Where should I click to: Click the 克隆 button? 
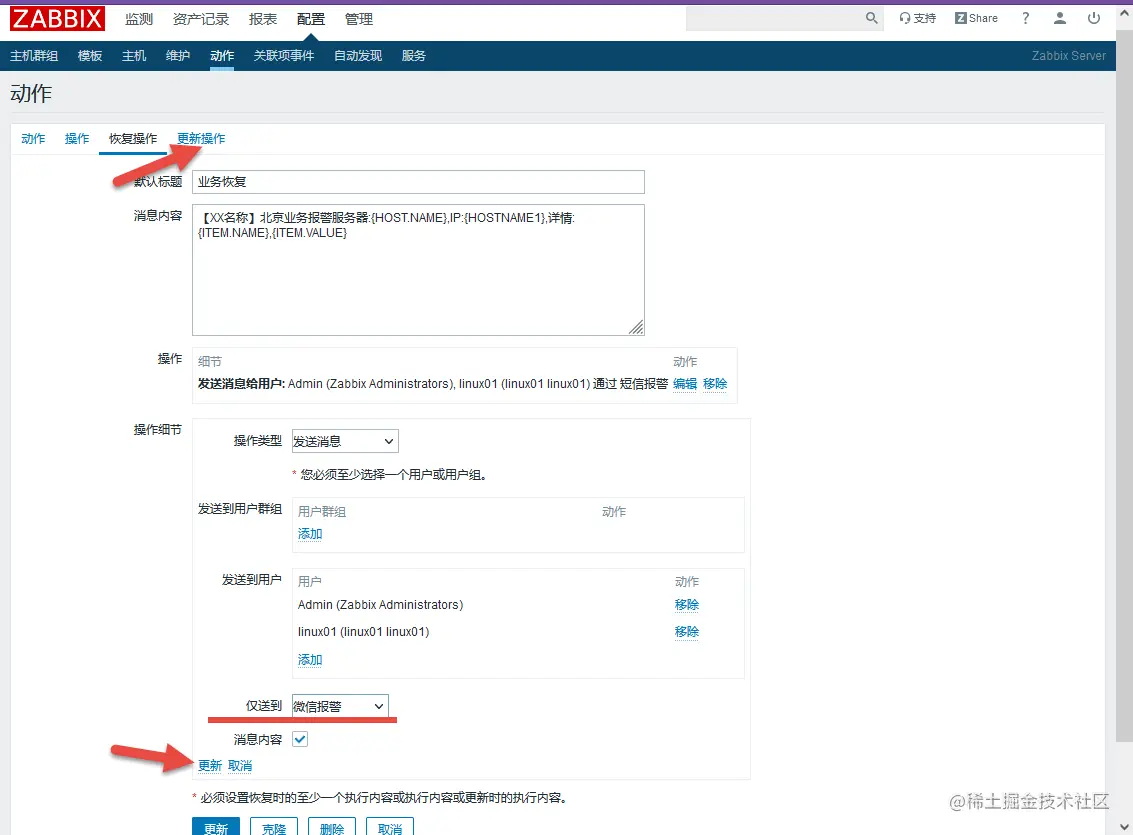pos(274,828)
